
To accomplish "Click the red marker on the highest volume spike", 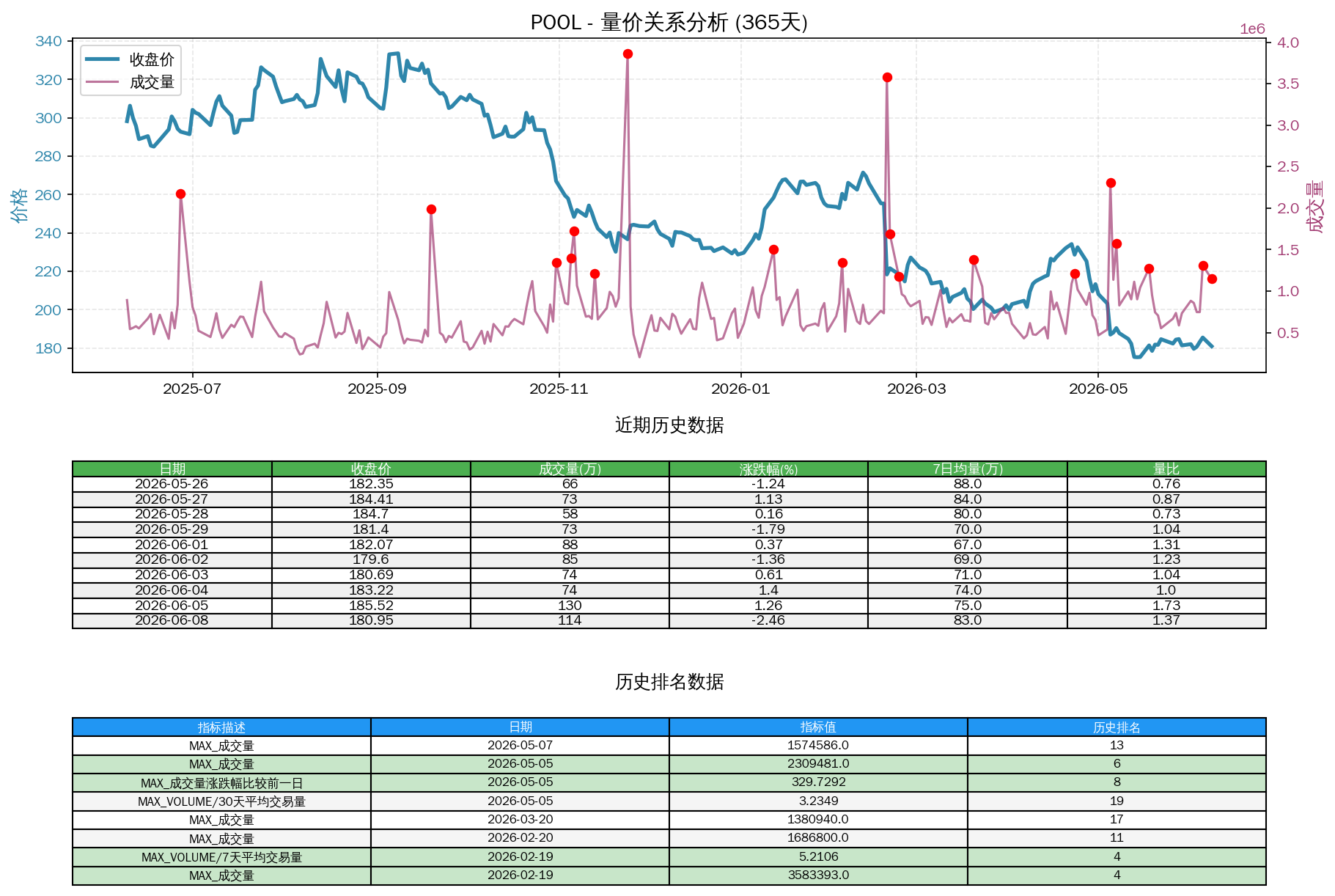I will [x=628, y=54].
